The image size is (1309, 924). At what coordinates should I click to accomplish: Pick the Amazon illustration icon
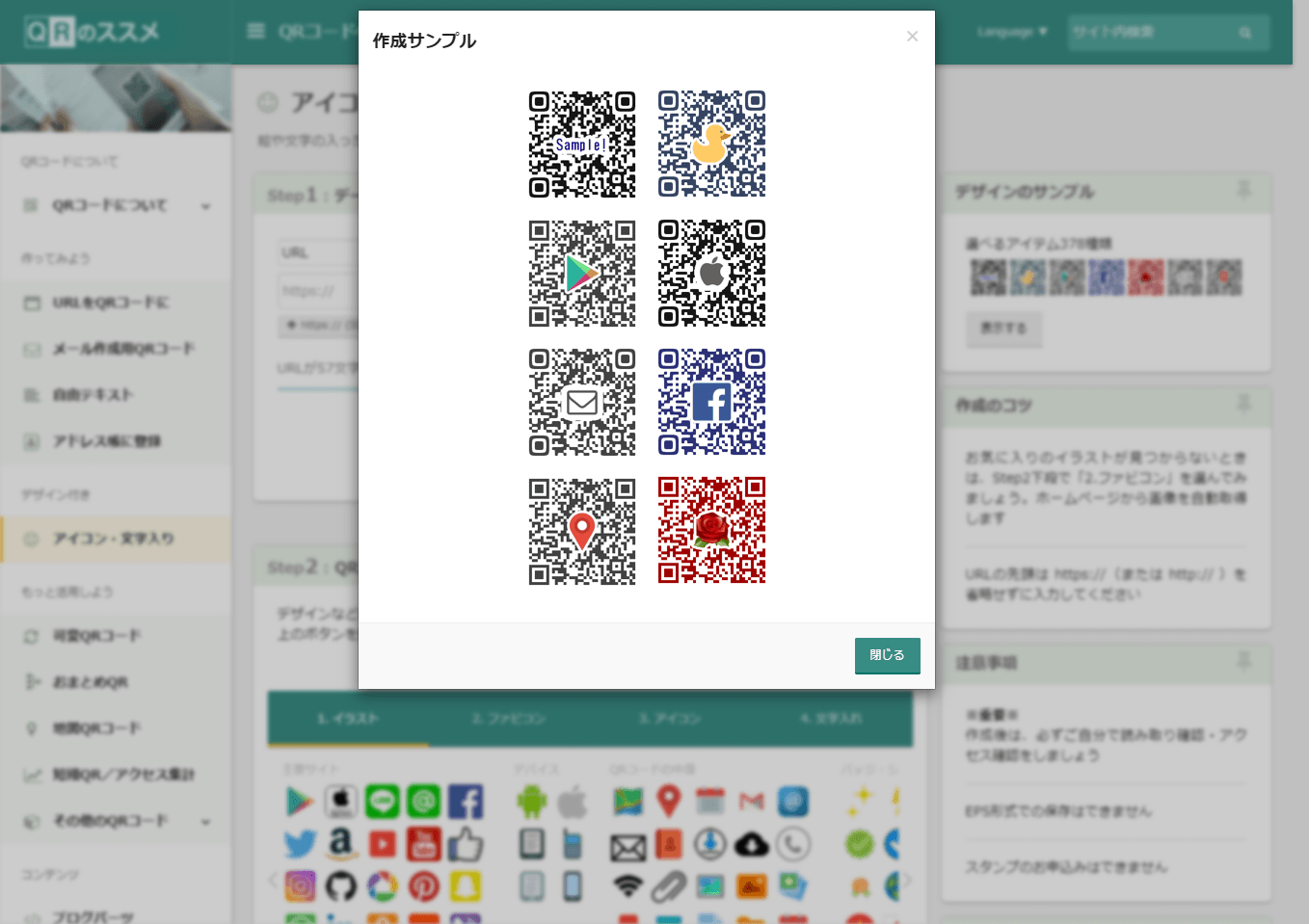(340, 844)
